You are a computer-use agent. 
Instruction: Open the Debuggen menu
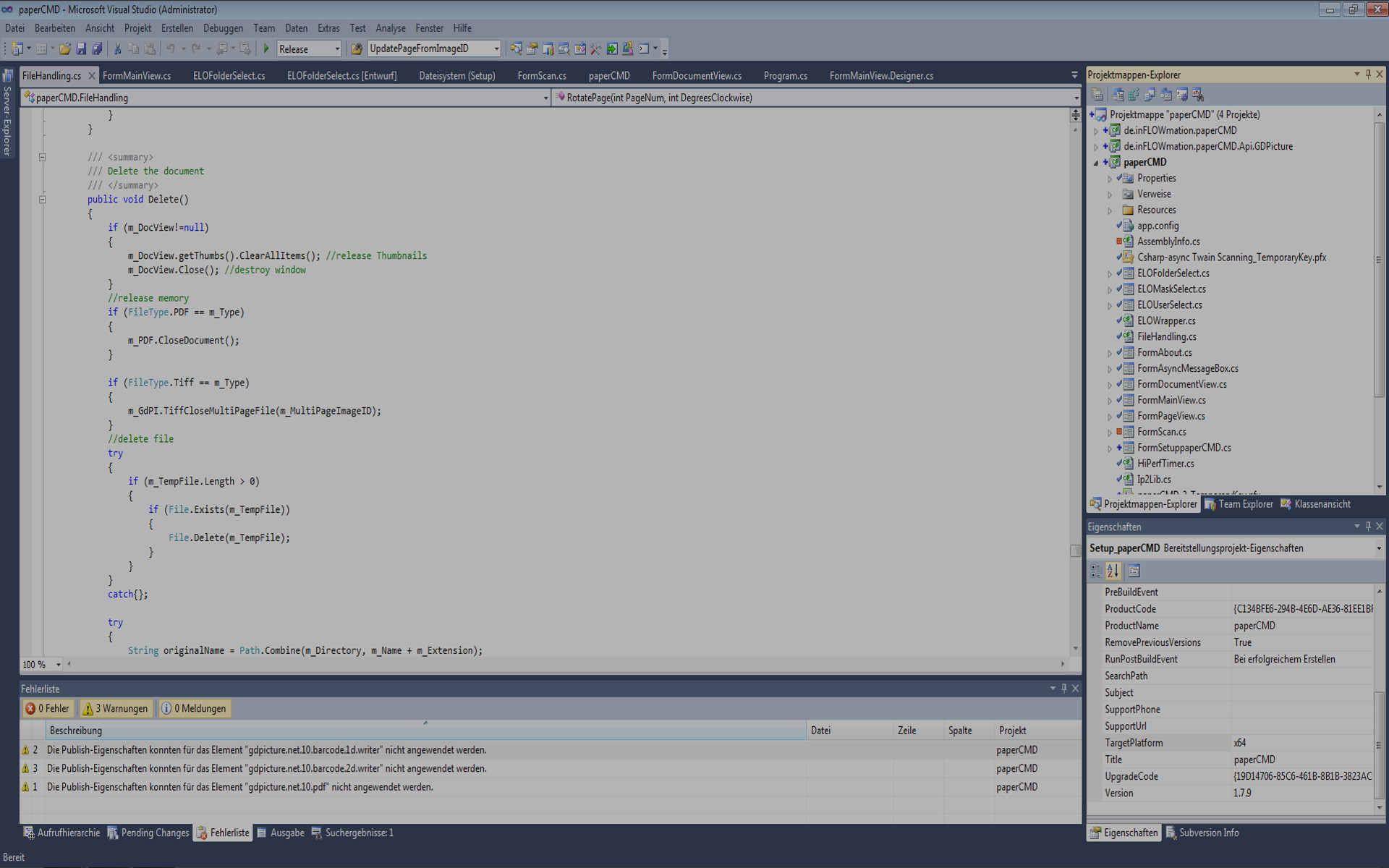(223, 28)
